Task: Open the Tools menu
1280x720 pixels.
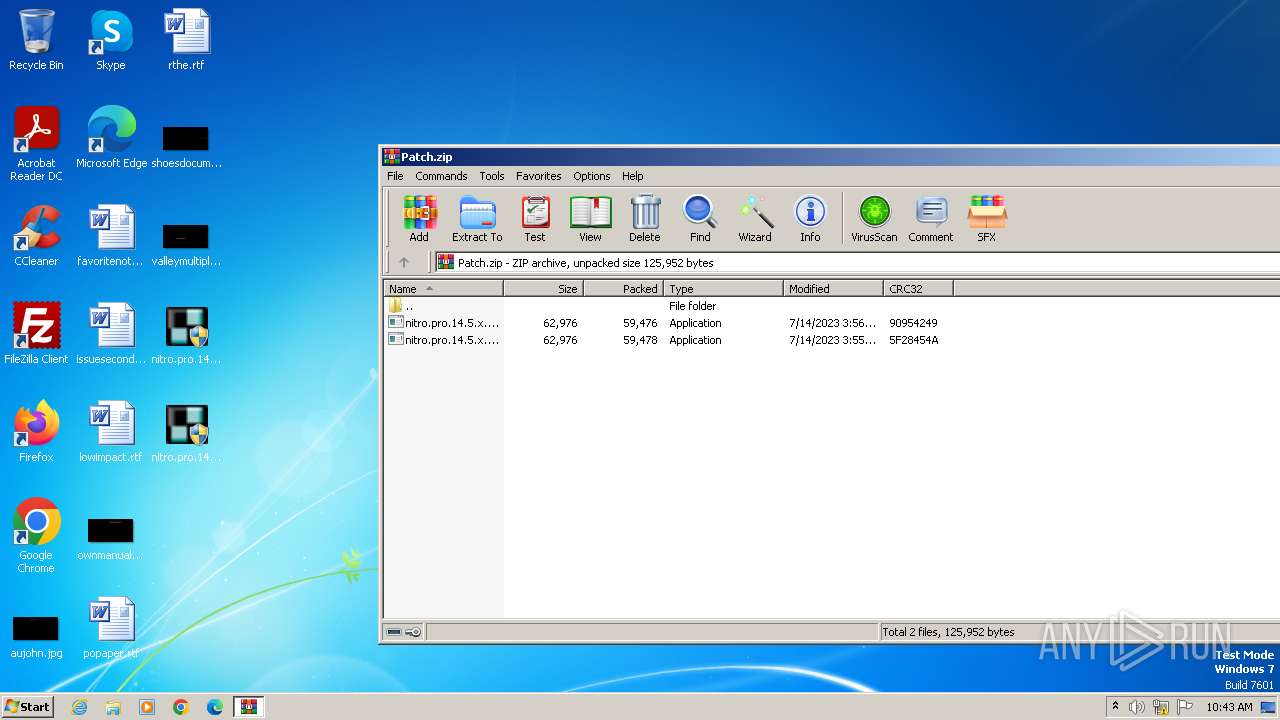Action: (x=492, y=176)
